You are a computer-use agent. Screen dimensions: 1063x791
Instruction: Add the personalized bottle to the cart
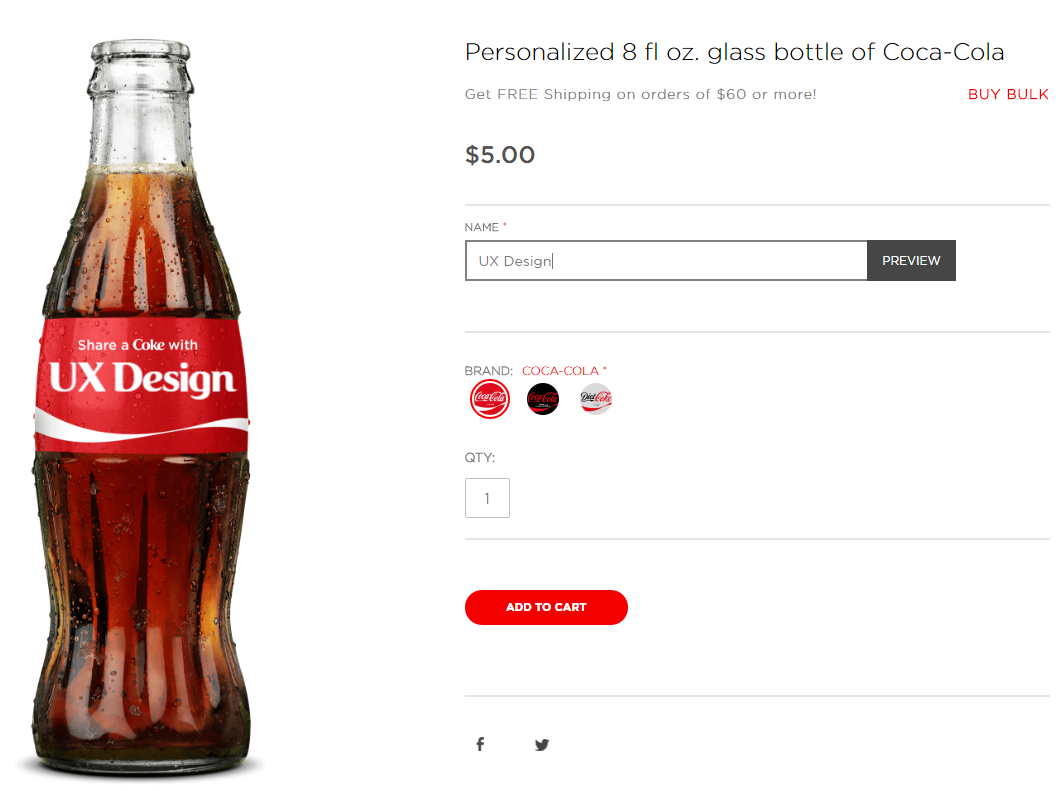pos(546,607)
